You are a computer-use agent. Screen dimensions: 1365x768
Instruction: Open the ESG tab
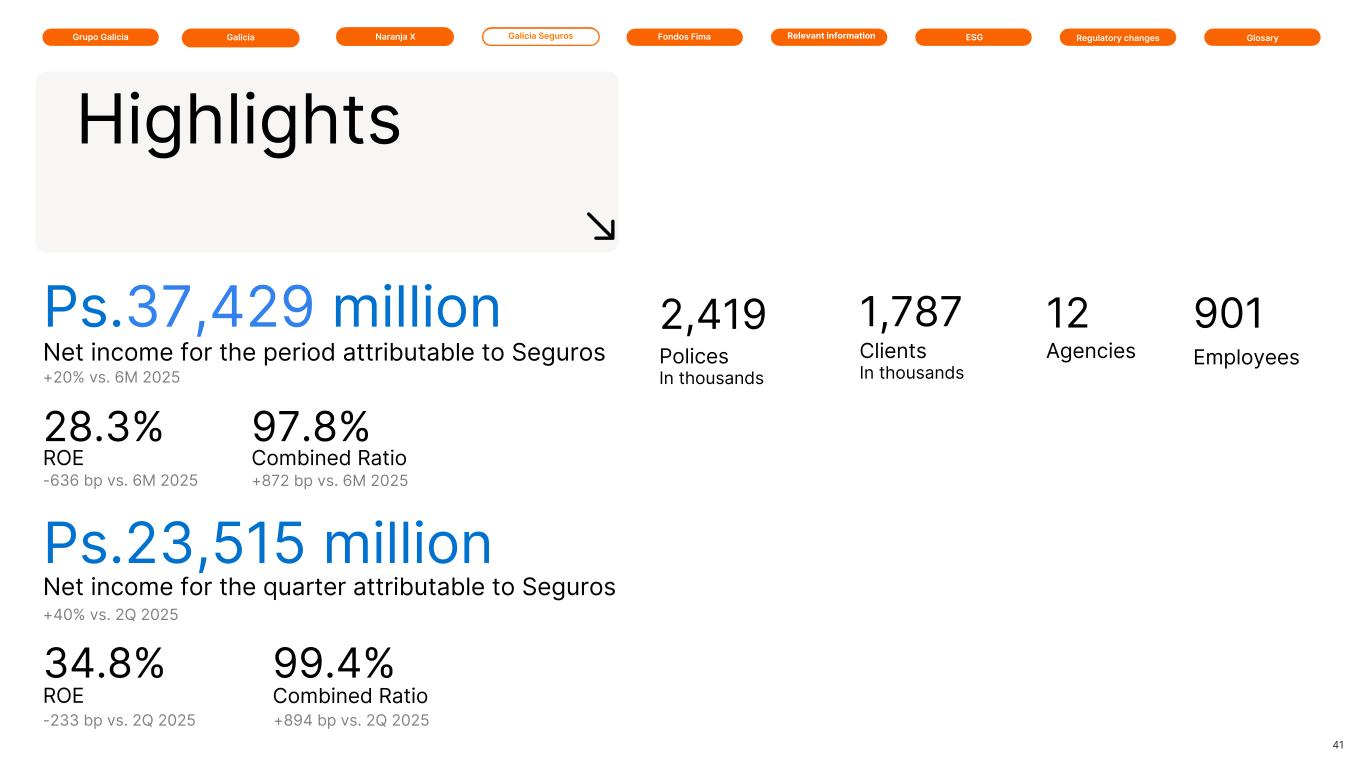pyautogui.click(x=973, y=37)
